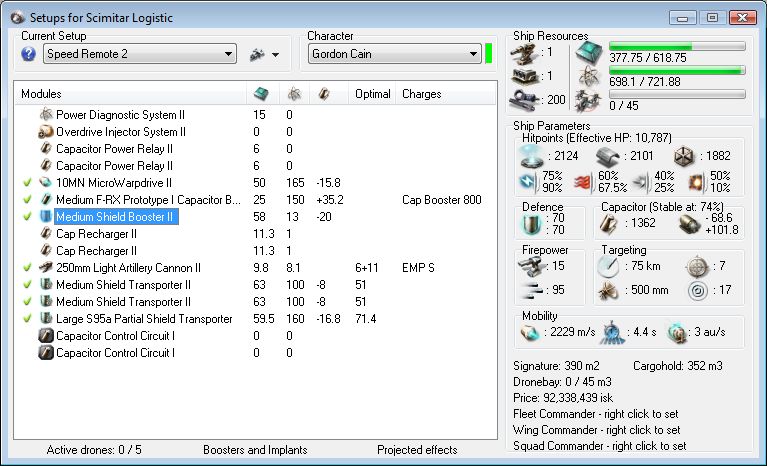The width and height of the screenshot is (767, 466).
Task: Toggle the first Medium Shield Transporter II checkmark
Action: tap(27, 285)
